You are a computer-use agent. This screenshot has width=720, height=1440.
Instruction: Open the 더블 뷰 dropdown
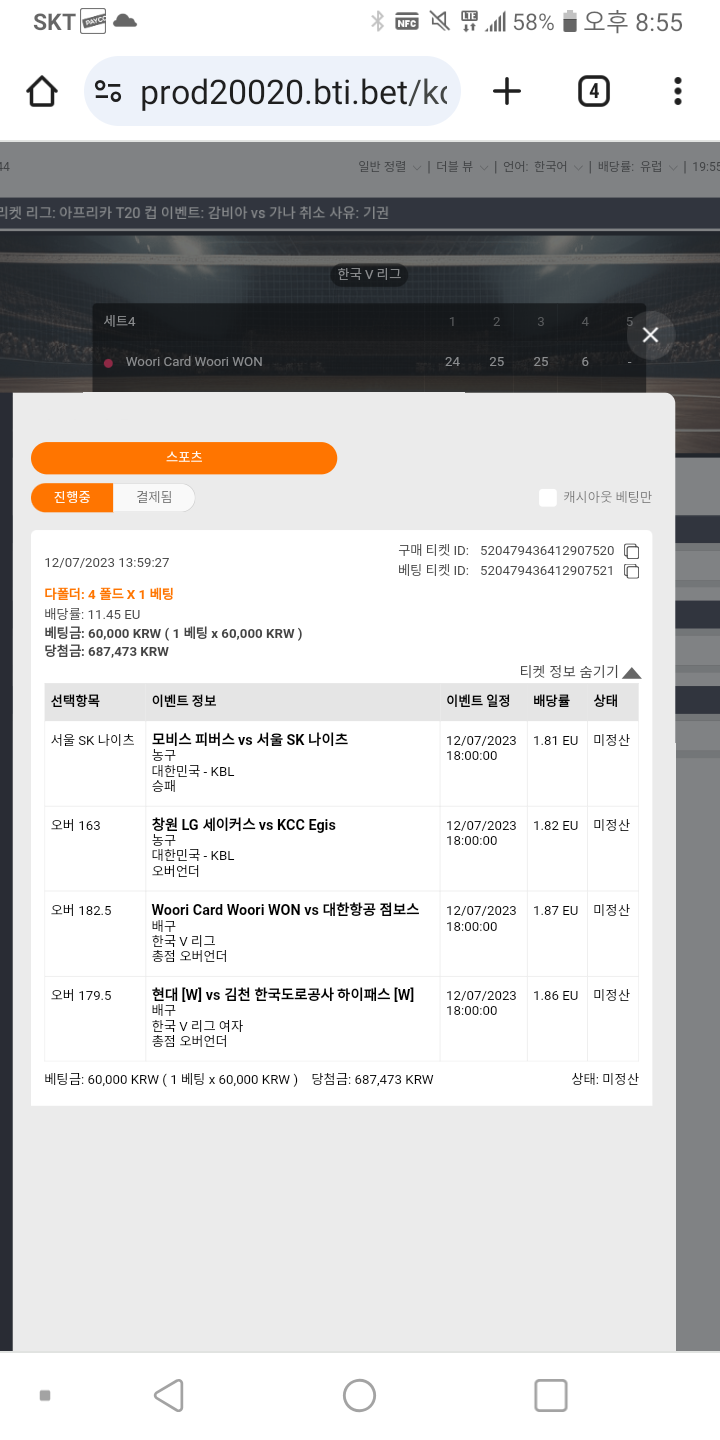[x=460, y=167]
